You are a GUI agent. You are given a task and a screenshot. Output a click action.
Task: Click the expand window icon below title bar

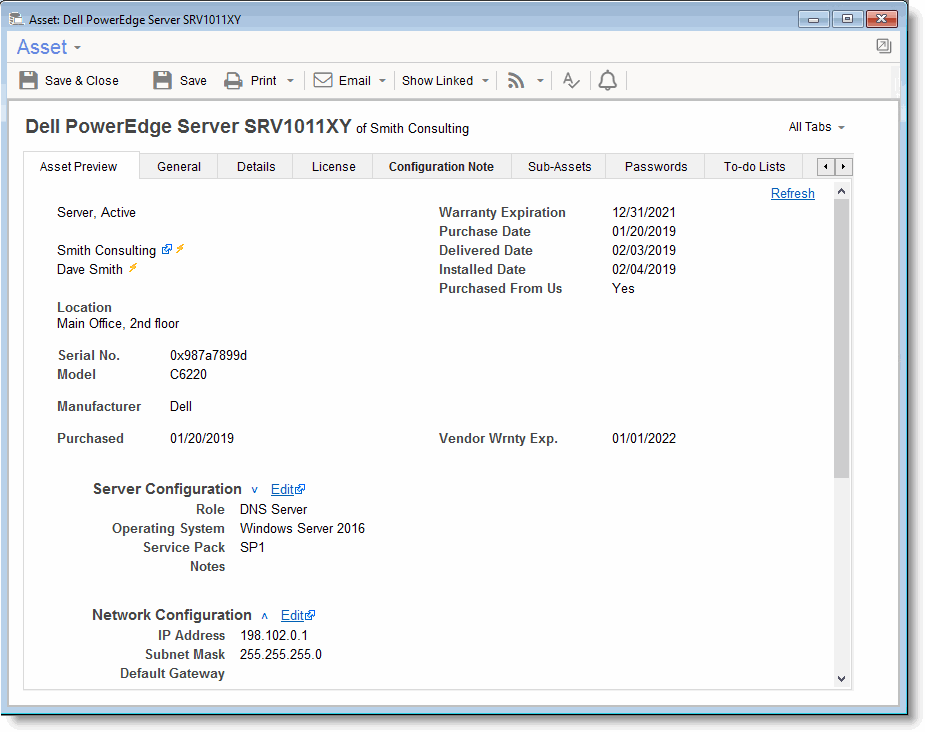point(883,46)
